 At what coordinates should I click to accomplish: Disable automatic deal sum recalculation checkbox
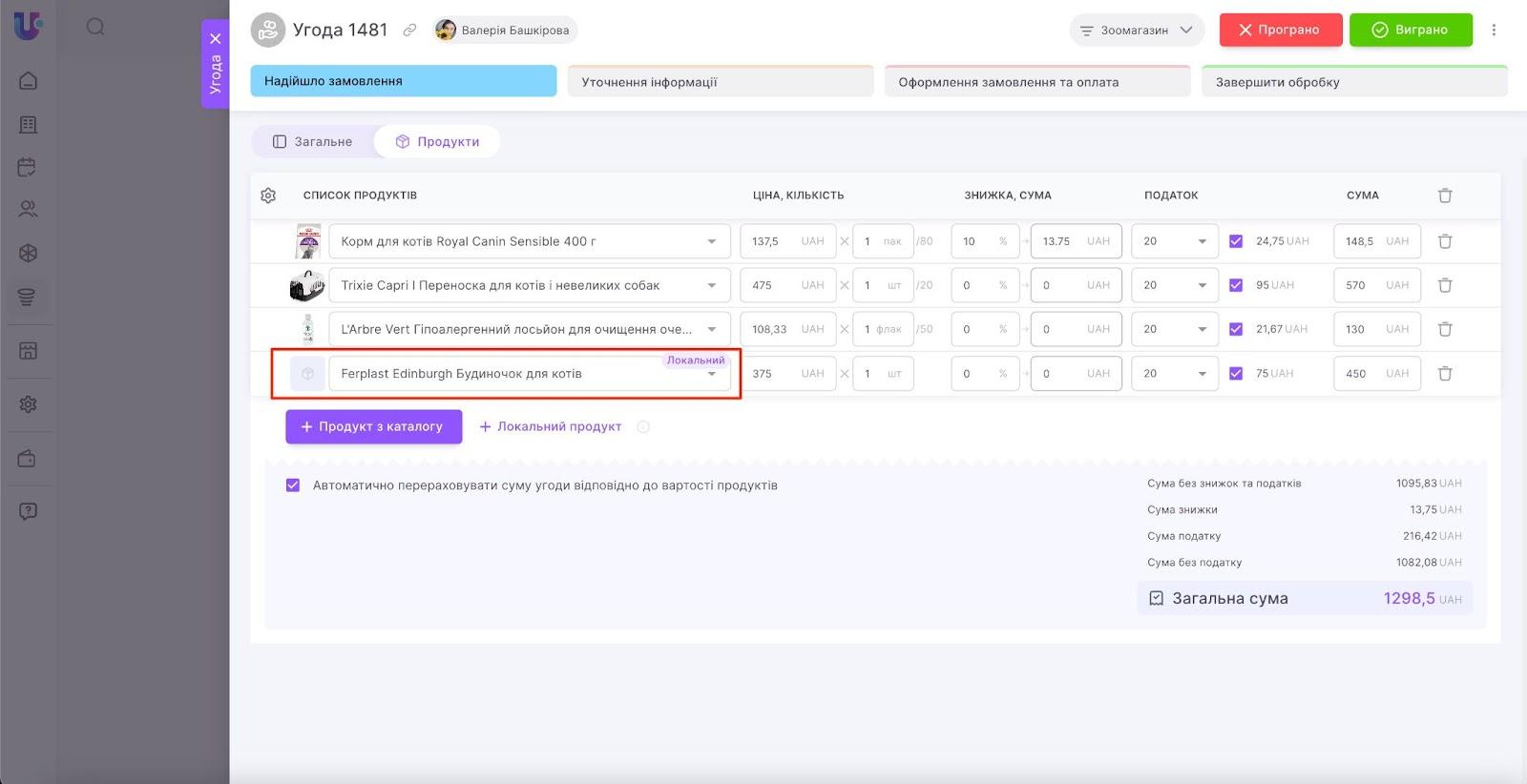pos(293,485)
